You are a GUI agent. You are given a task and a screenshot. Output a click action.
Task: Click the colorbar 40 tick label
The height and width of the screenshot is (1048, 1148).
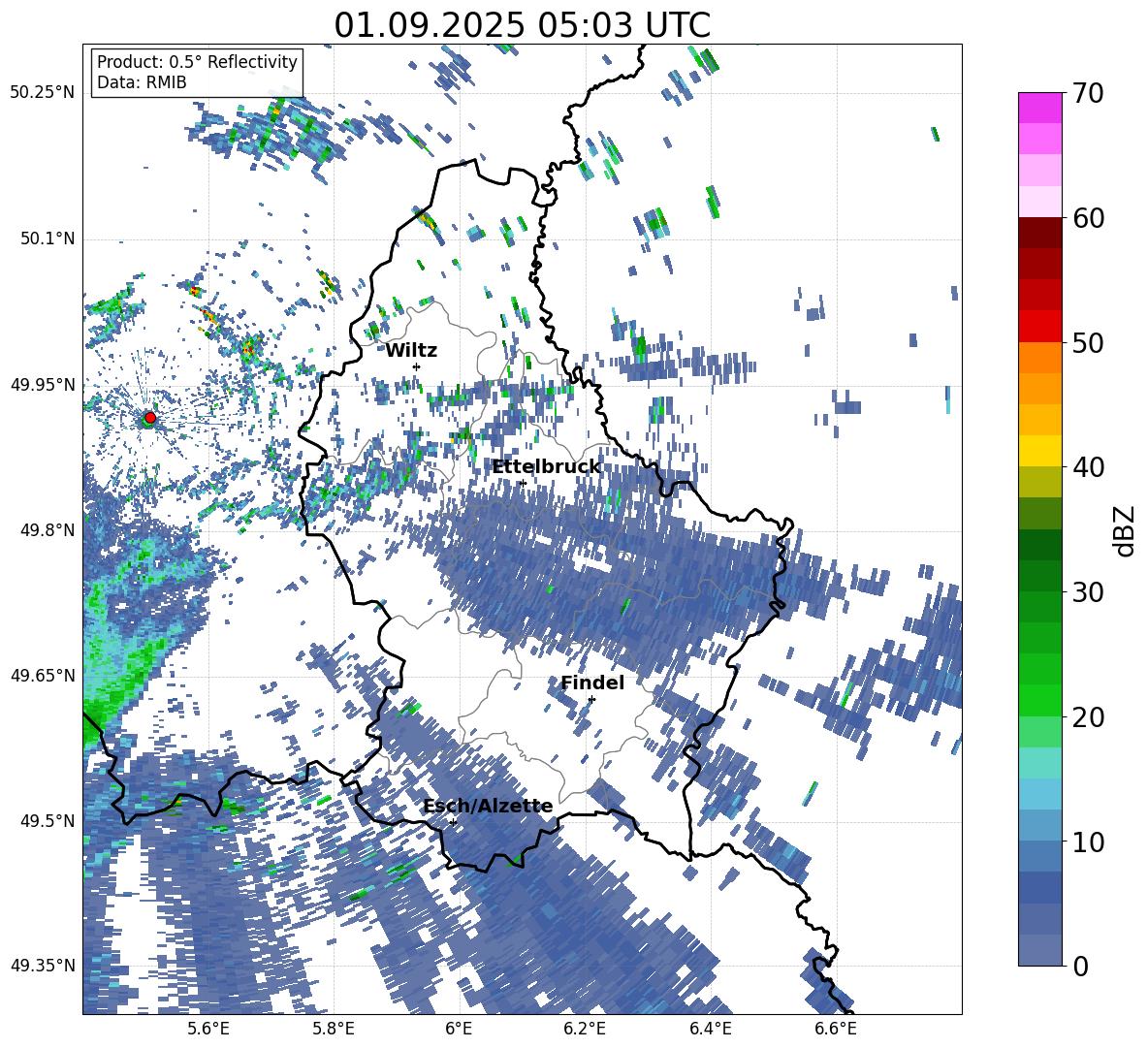[x=1088, y=467]
